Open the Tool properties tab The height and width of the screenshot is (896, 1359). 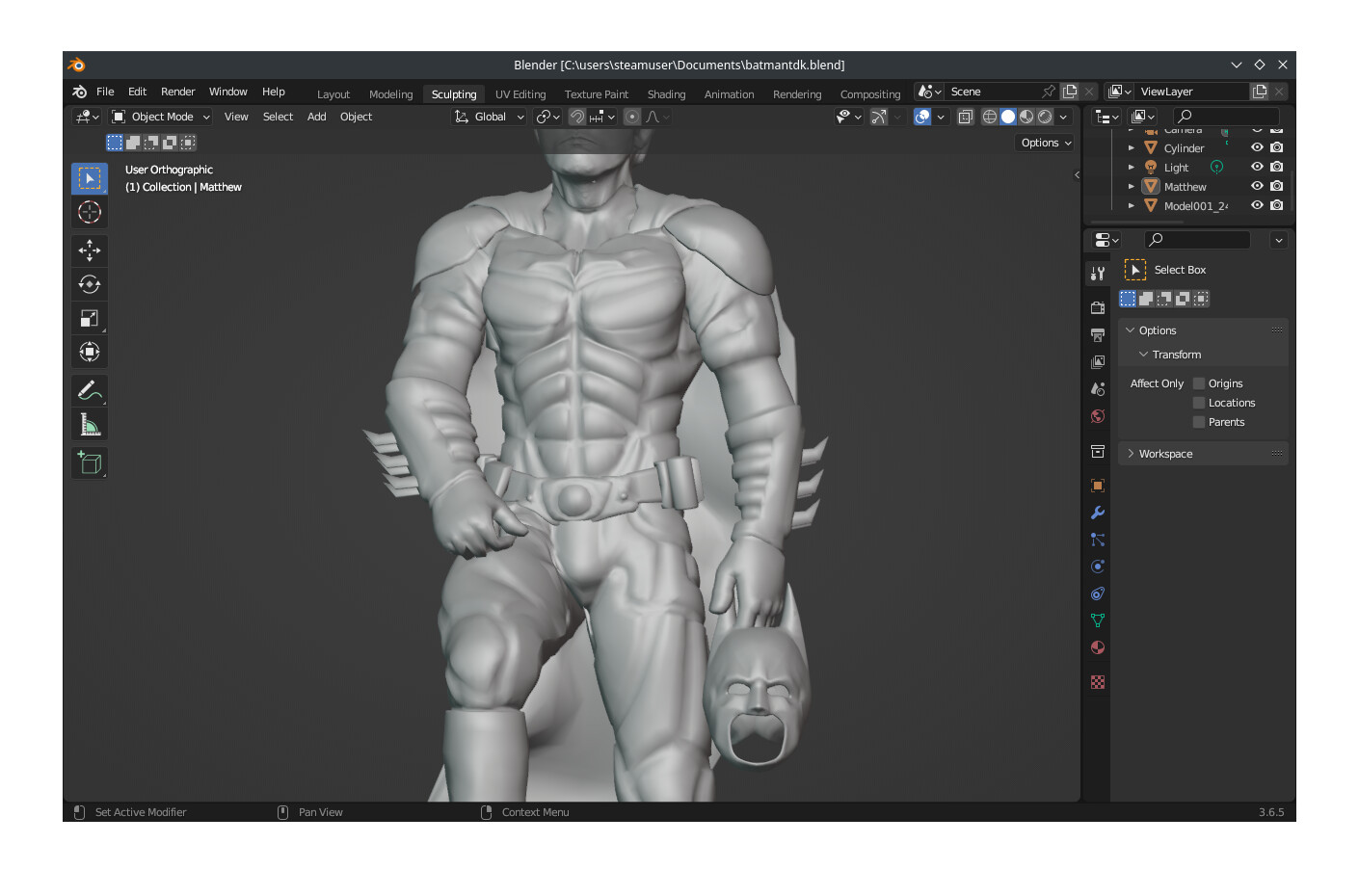(1098, 274)
